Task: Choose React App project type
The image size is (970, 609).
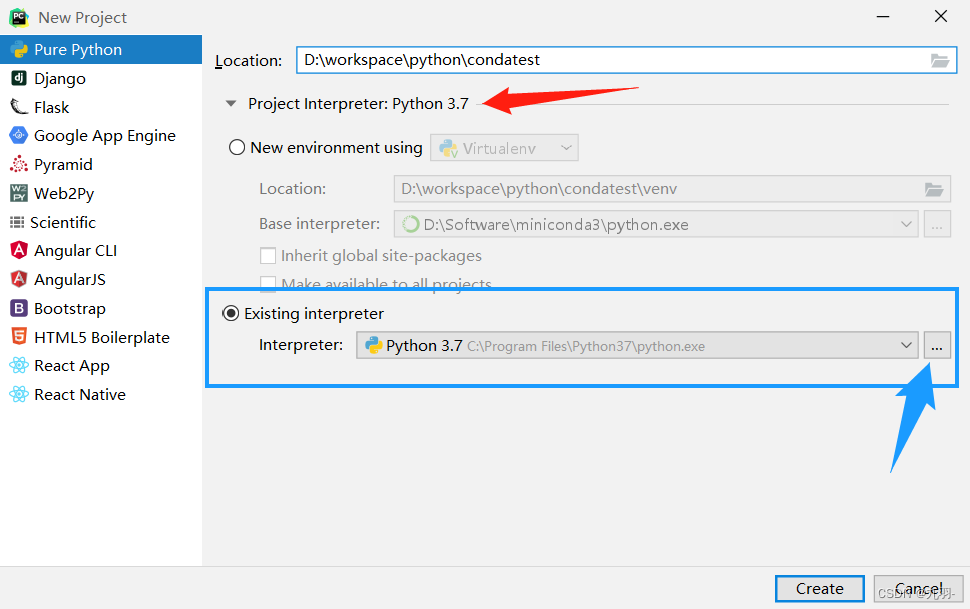Action: (x=101, y=366)
